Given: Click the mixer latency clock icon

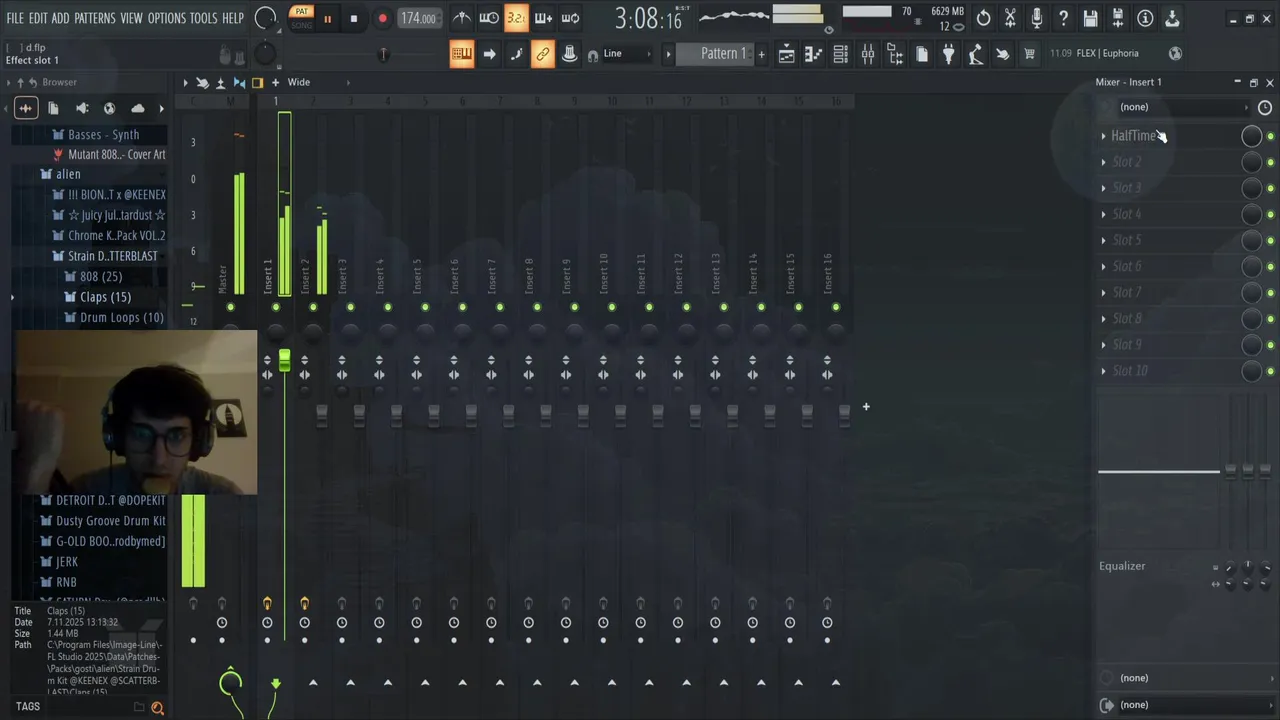Looking at the screenshot, I should 1265,107.
